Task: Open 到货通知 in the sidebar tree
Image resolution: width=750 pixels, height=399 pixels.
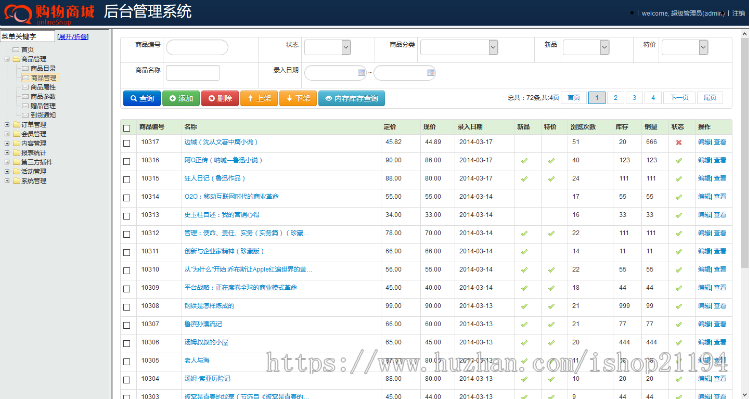Action: (43, 115)
